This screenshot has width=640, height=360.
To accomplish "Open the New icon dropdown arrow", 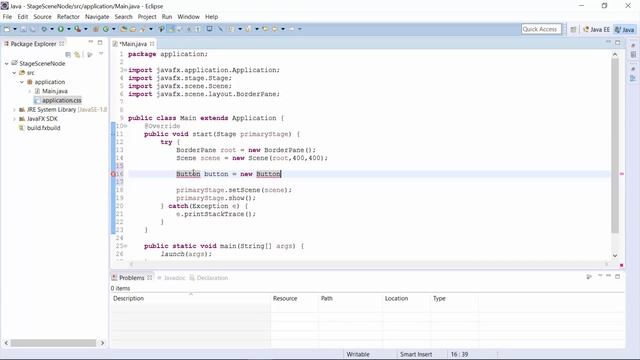I will pyautogui.click(x=15, y=29).
